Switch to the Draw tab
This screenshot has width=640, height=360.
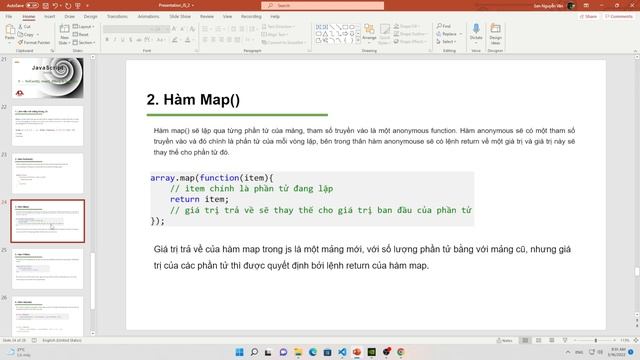pos(69,17)
